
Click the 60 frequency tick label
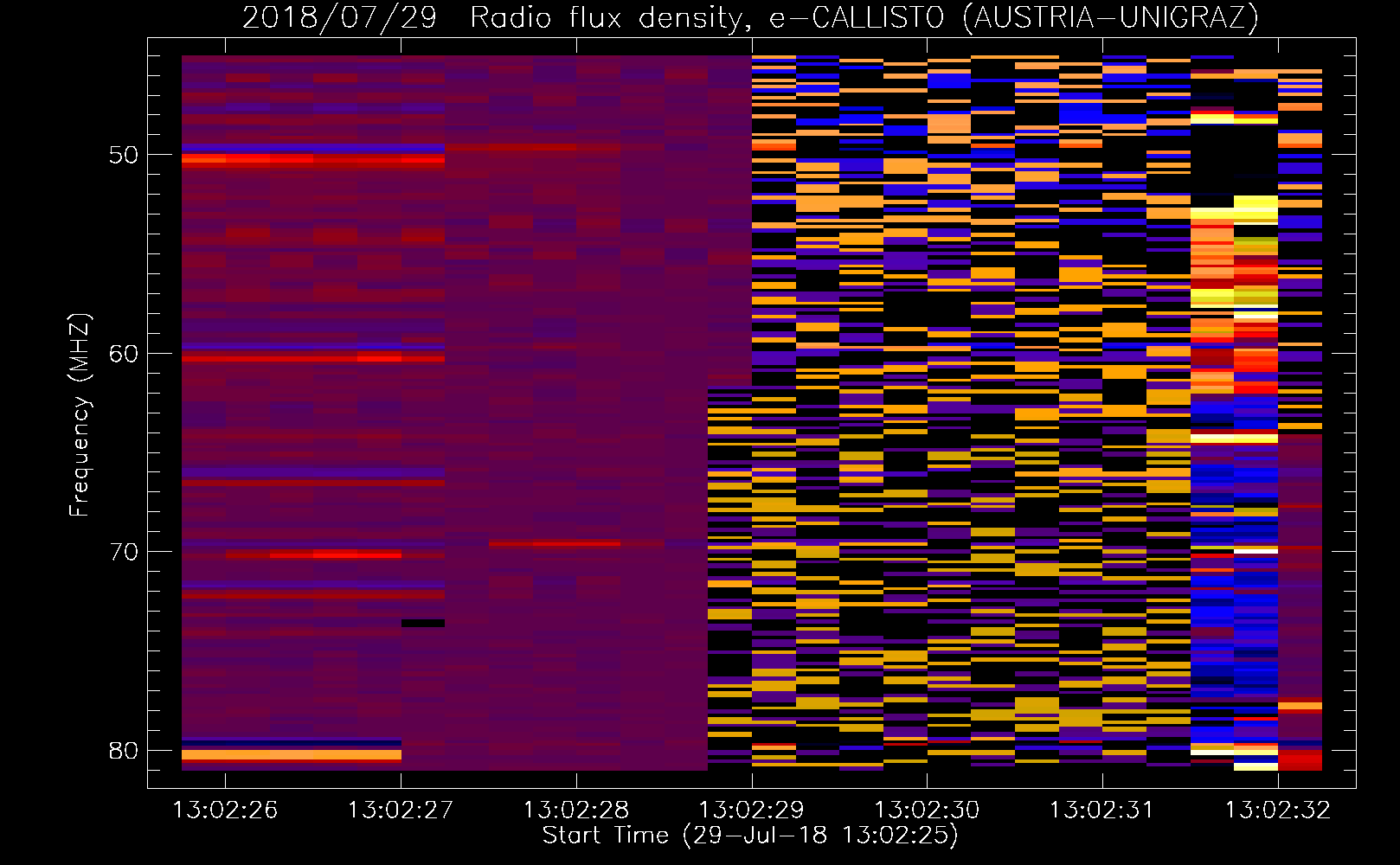tap(124, 353)
